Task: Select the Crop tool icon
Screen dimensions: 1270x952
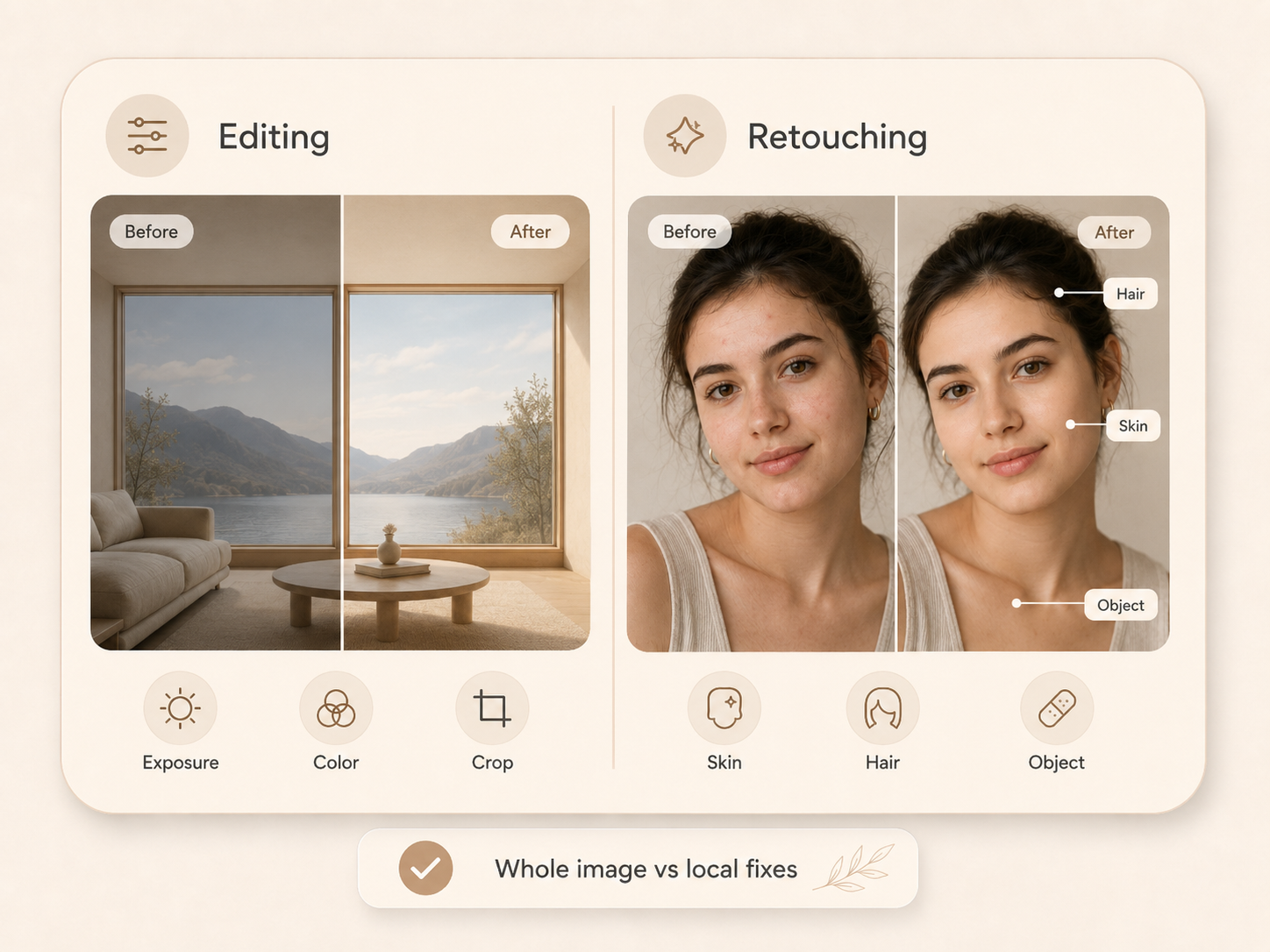Action: click(x=492, y=708)
